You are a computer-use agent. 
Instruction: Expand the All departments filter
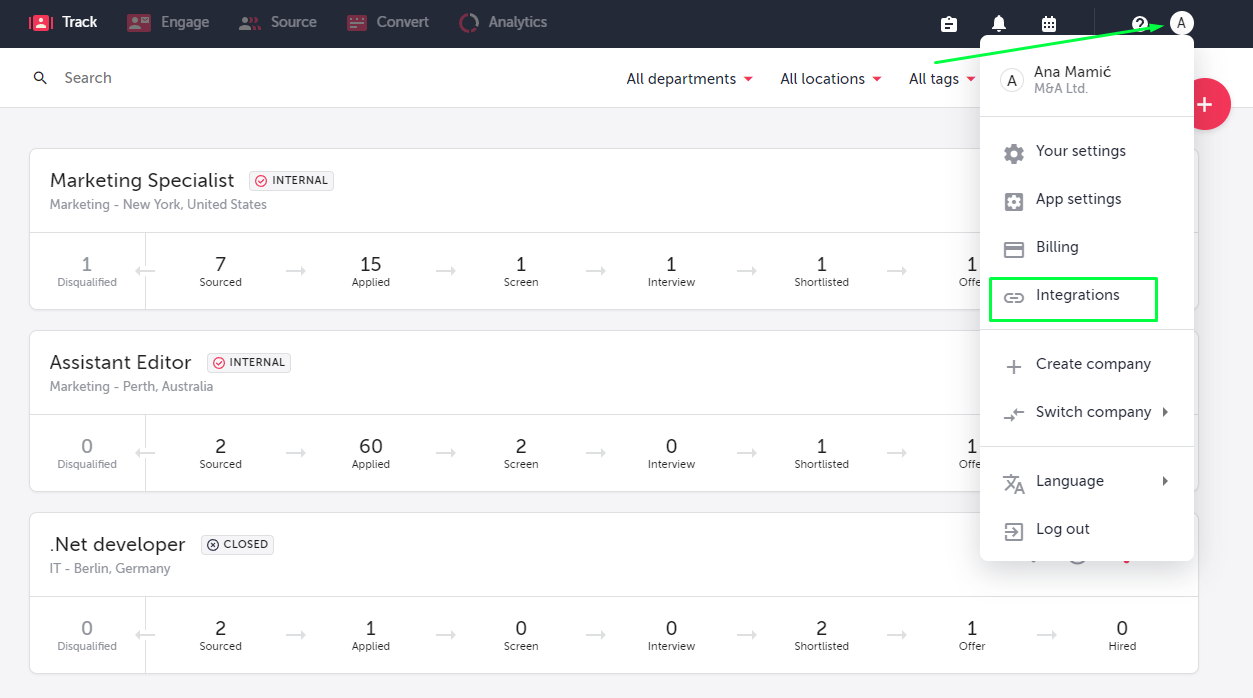[689, 79]
